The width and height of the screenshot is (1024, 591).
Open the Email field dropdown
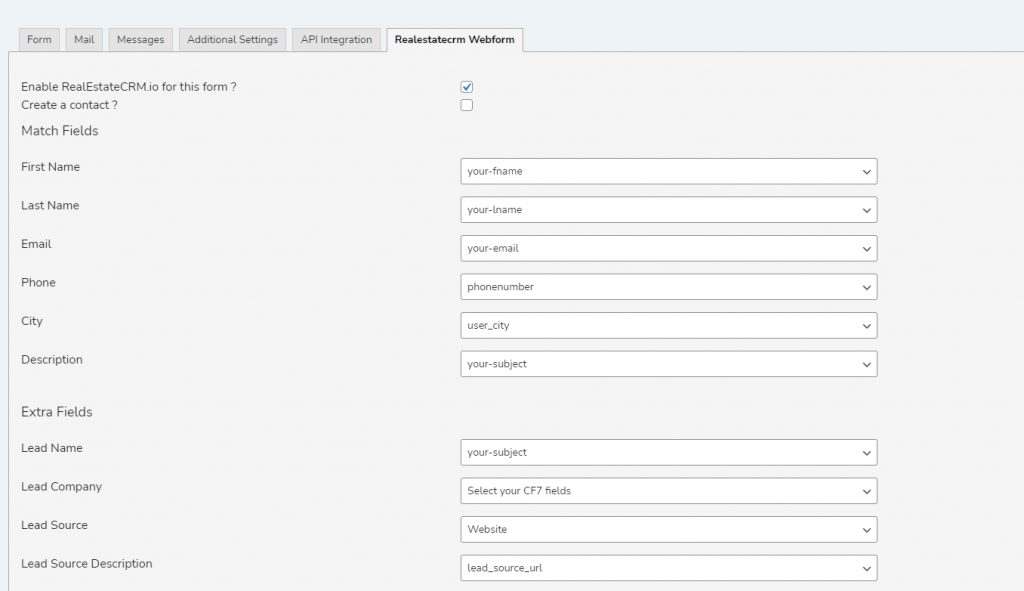click(668, 248)
